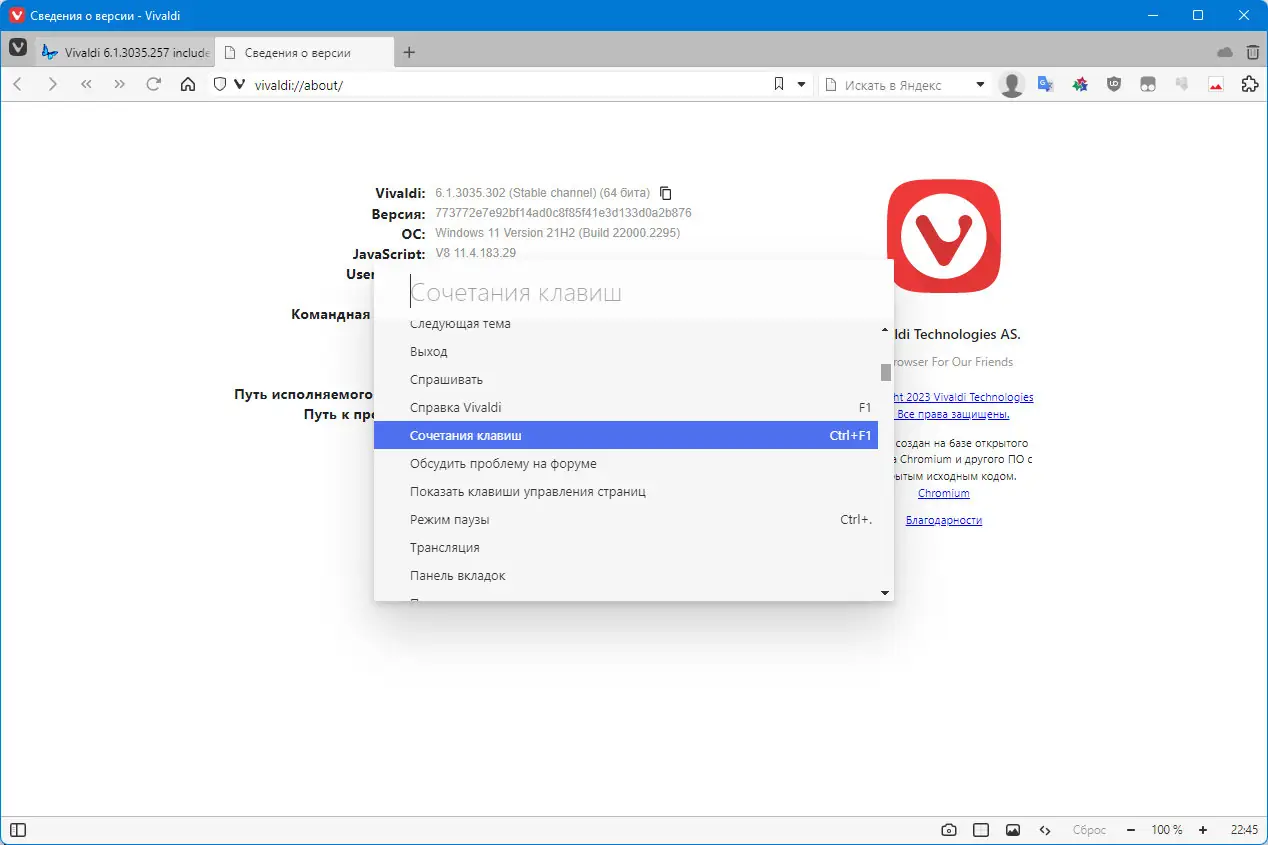
Task: Choose the Выход command
Action: tap(626, 352)
